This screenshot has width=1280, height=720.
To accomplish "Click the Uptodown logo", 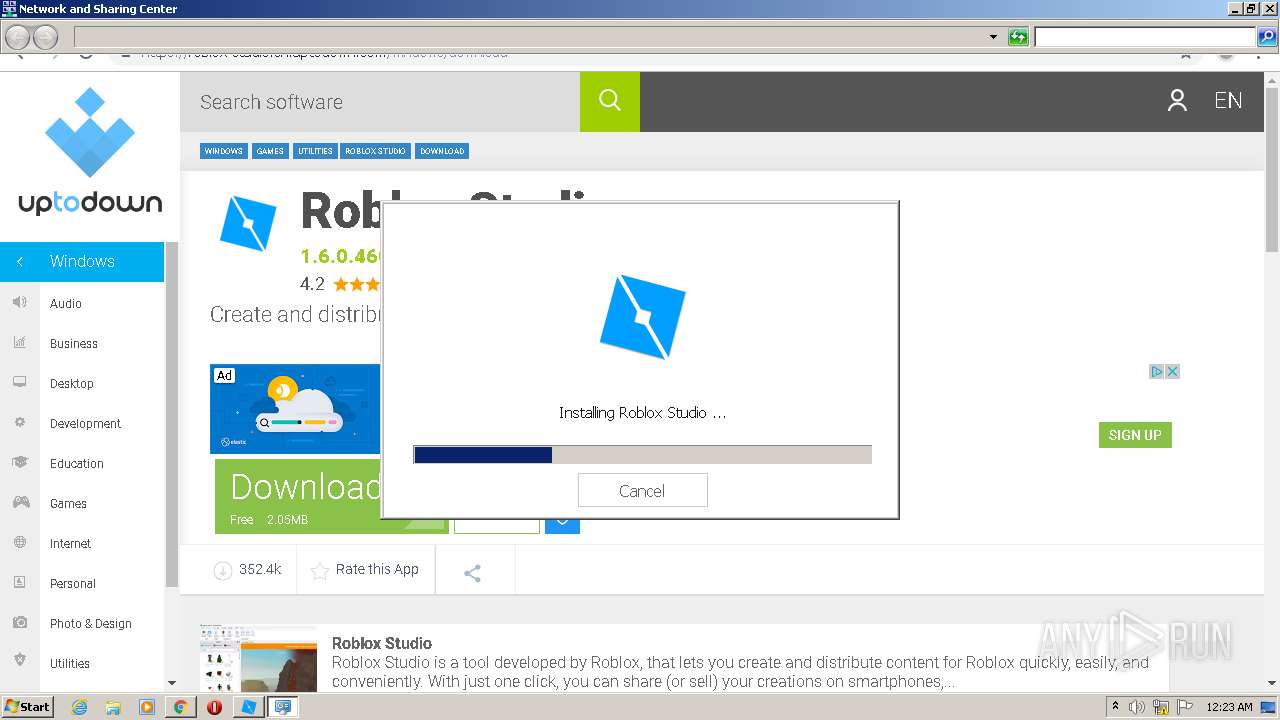I will point(90,152).
